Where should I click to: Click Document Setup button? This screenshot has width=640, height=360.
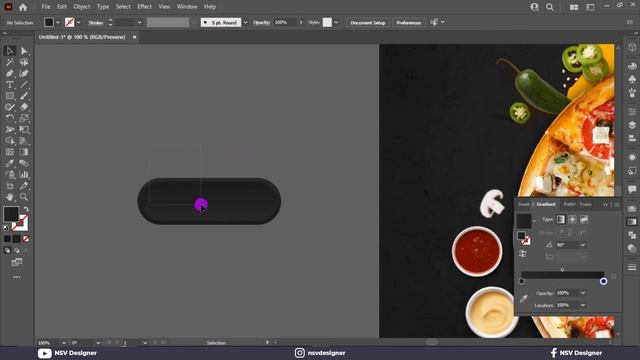click(x=368, y=22)
